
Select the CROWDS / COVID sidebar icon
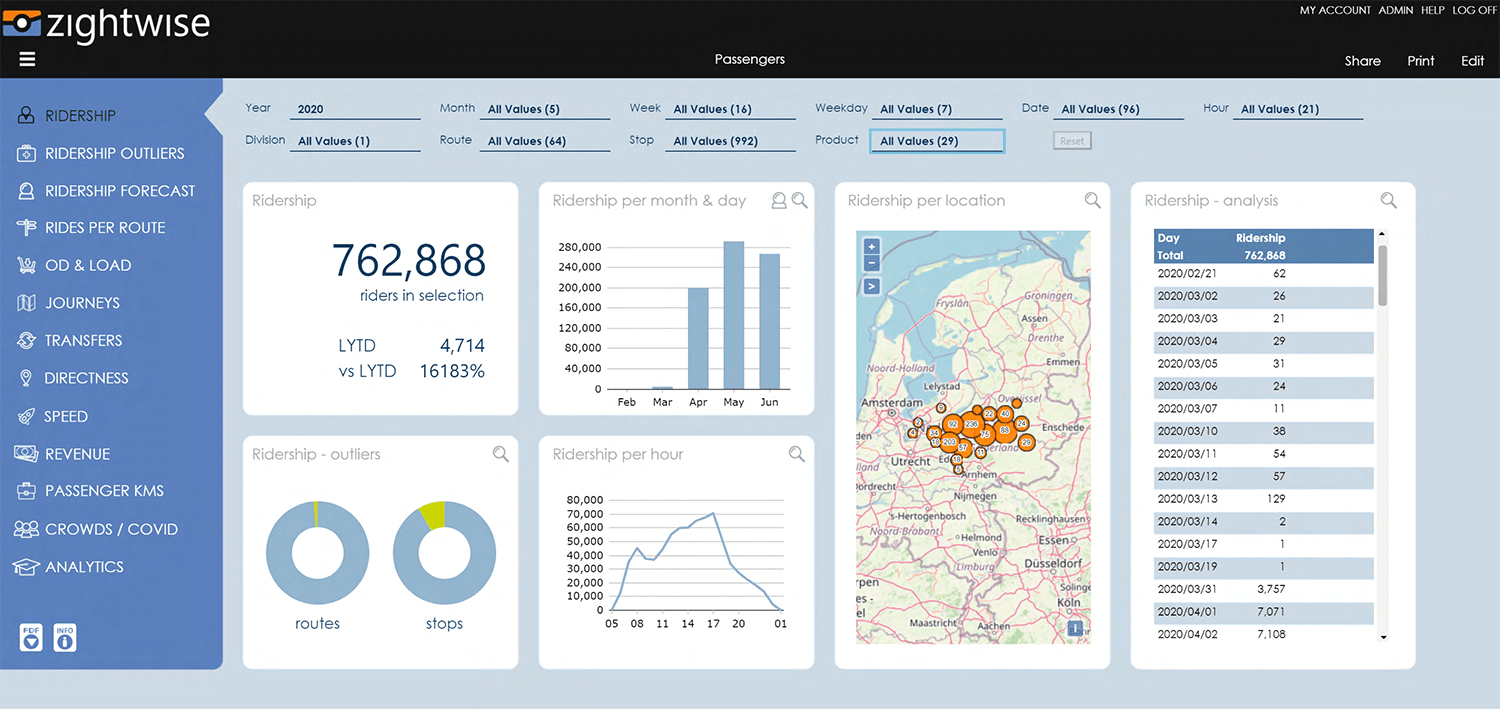point(27,528)
